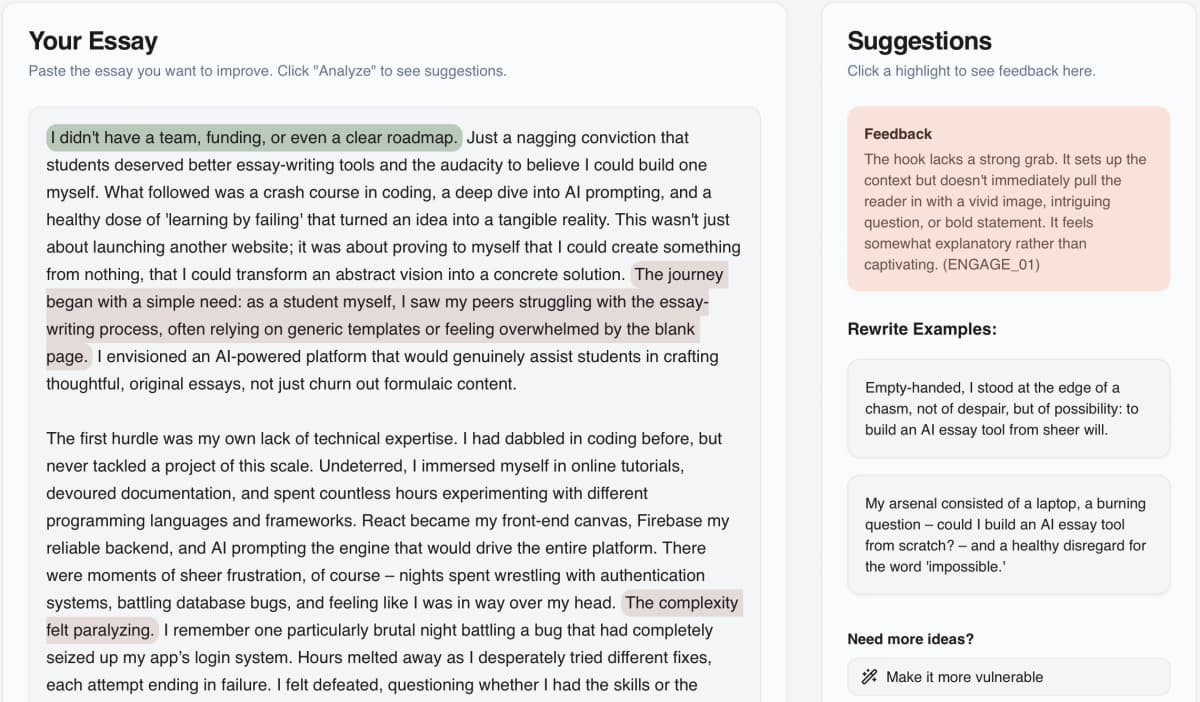Viewport: 1200px width, 702px height.
Task: Click the "Your Essay" heading
Action: click(93, 41)
